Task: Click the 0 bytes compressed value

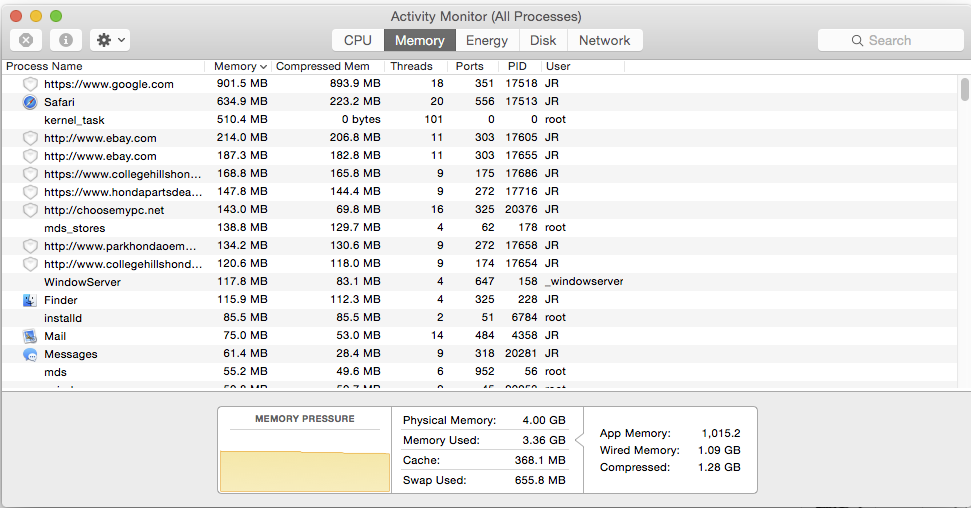Action: (x=361, y=120)
